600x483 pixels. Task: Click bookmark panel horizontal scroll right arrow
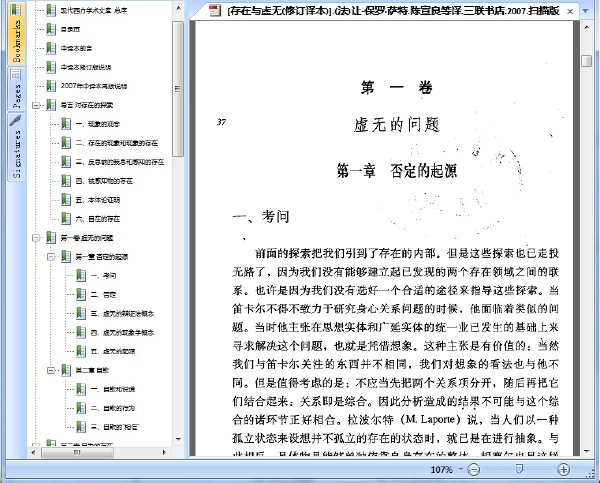[164, 452]
